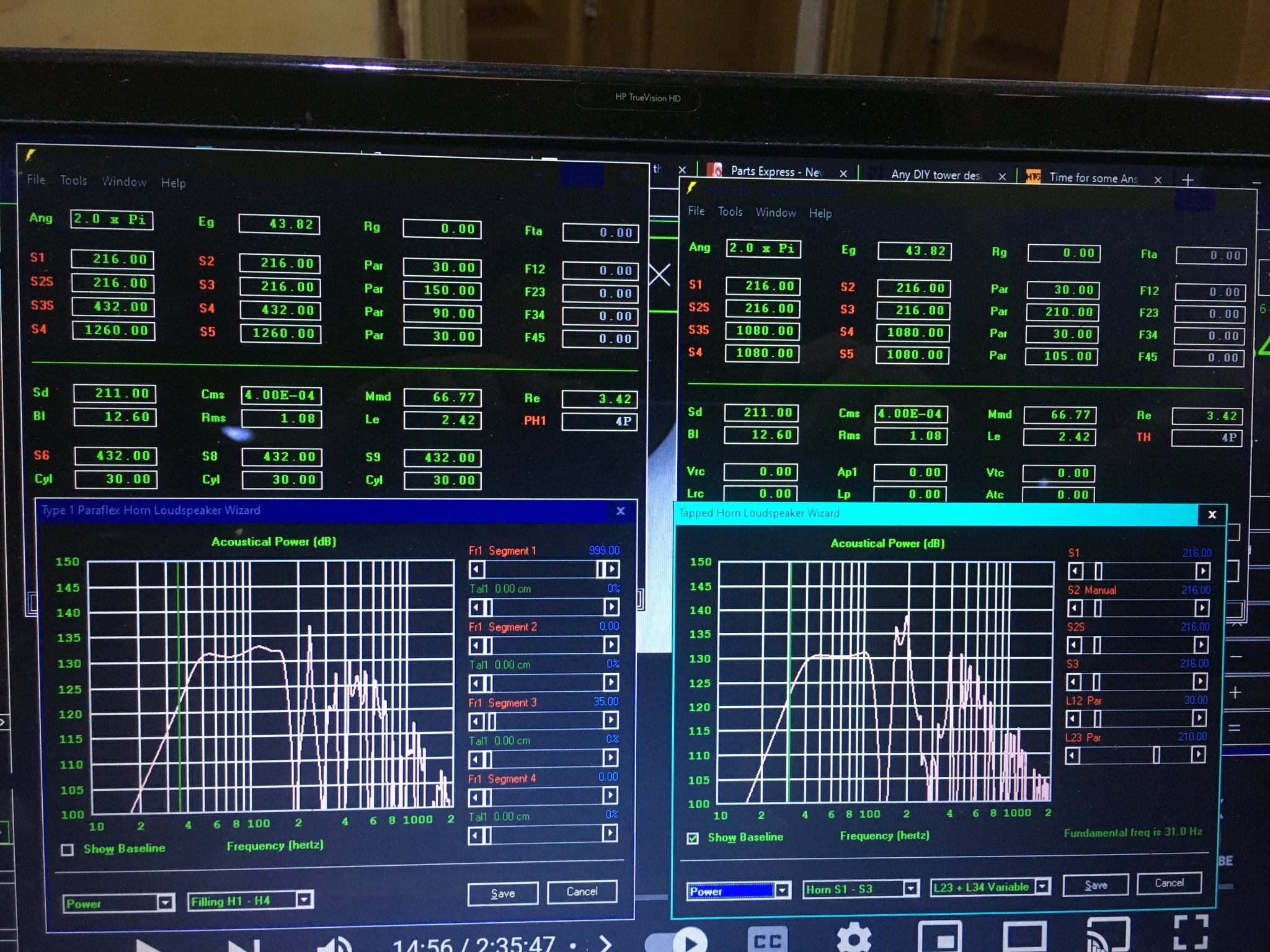Open L23 + L34 Variable dropdown

(990, 887)
